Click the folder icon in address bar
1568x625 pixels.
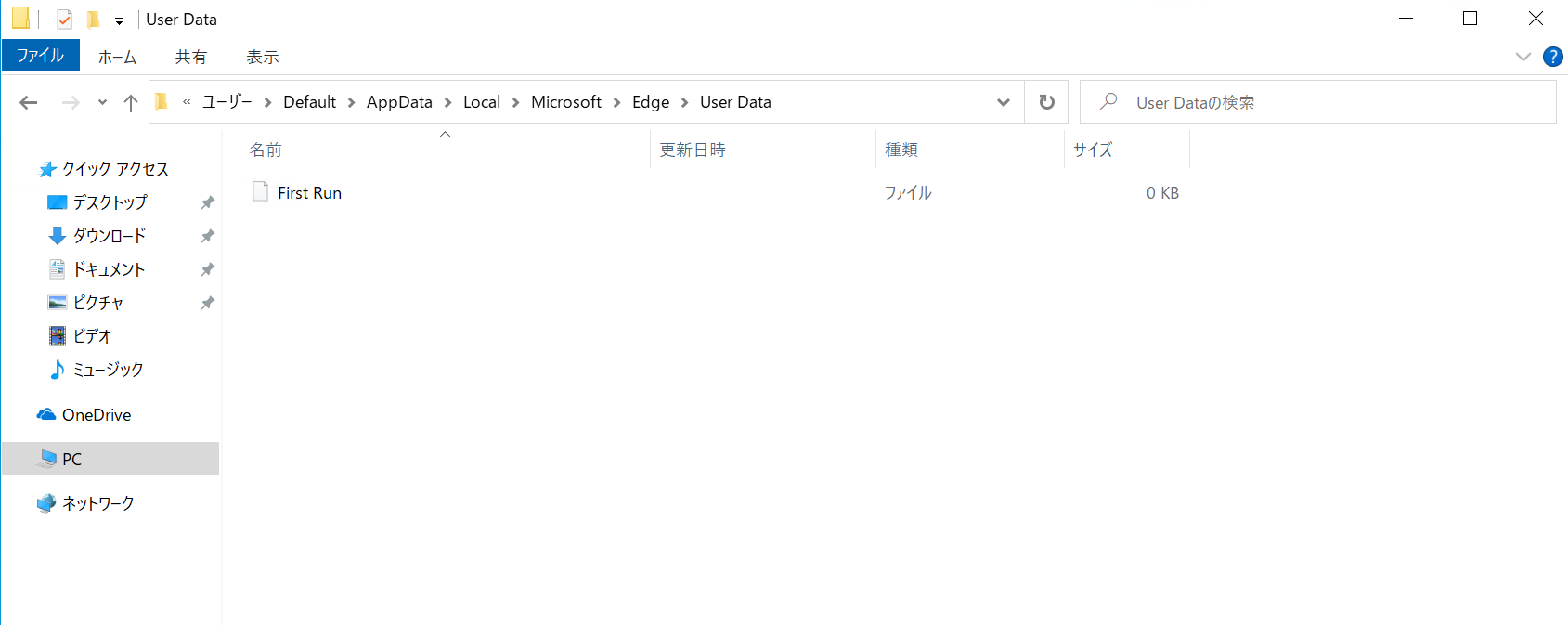[162, 101]
